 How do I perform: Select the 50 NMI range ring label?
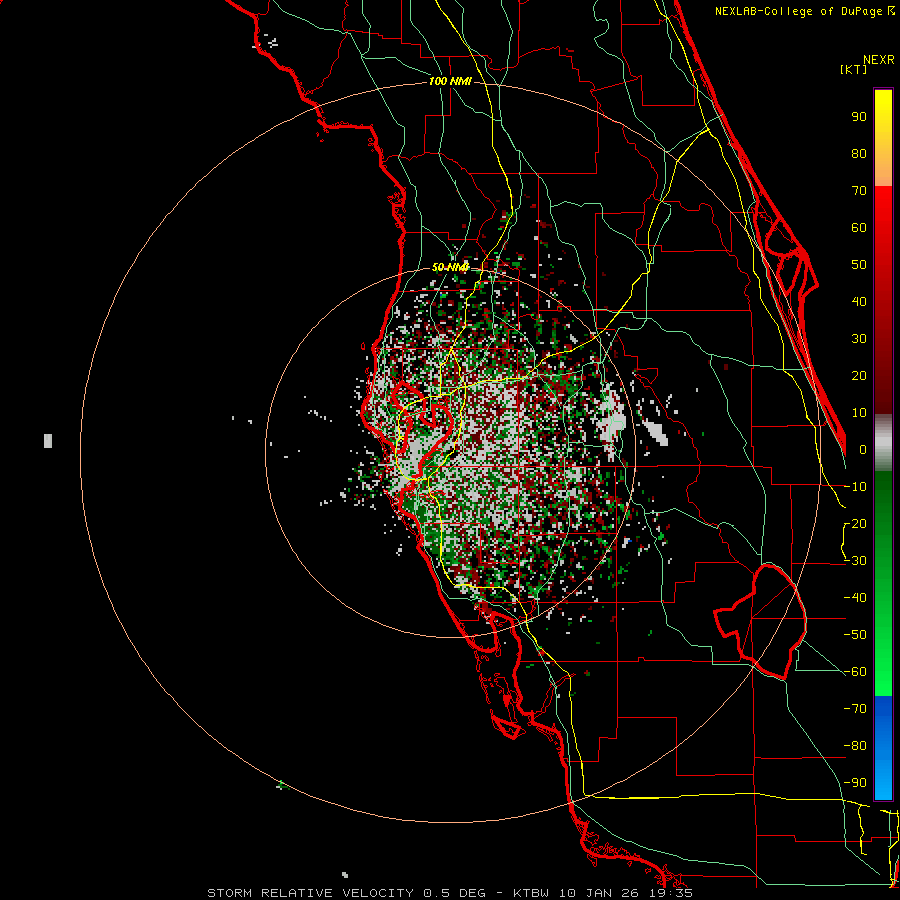(450, 267)
